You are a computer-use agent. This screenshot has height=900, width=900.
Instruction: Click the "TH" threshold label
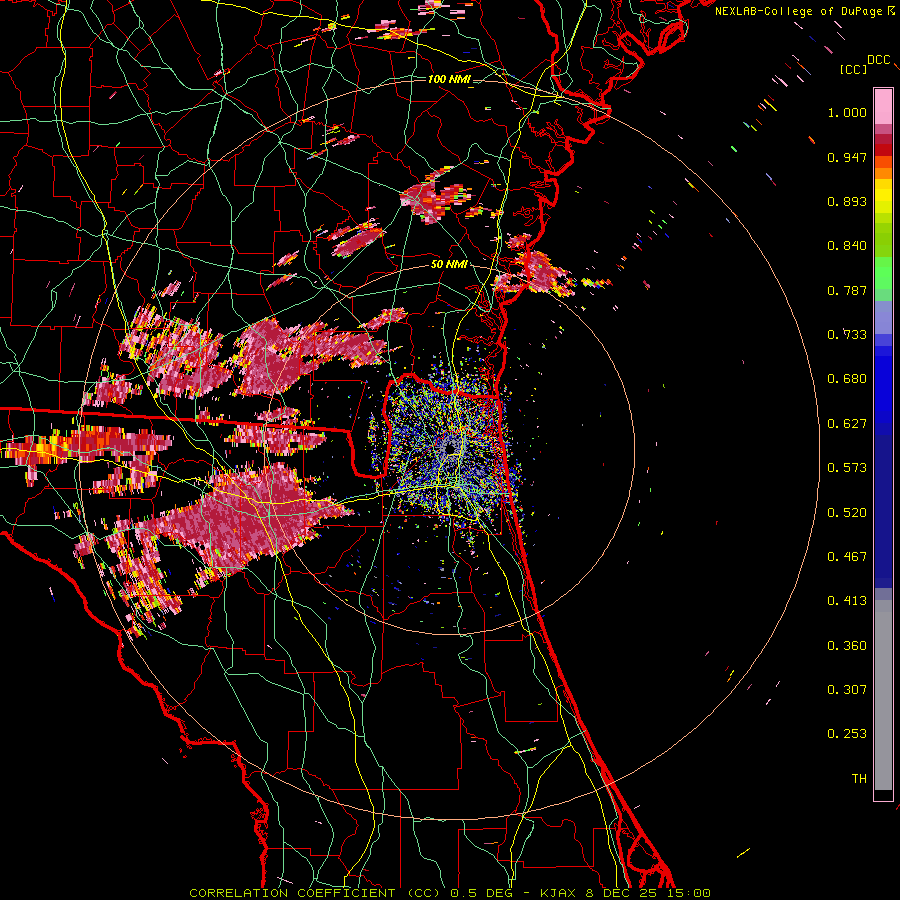(859, 779)
